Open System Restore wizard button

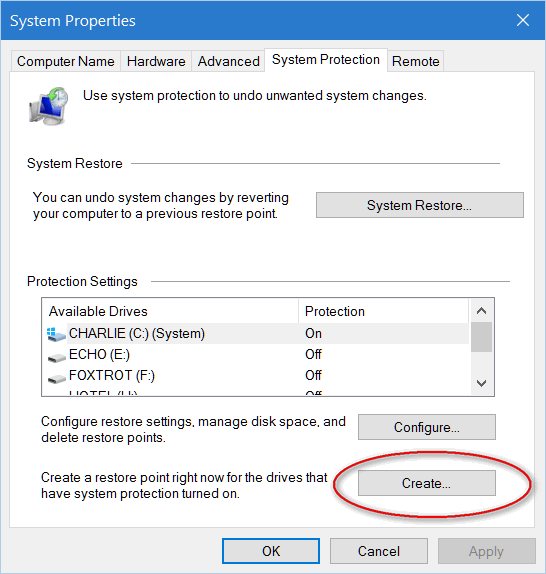420,205
